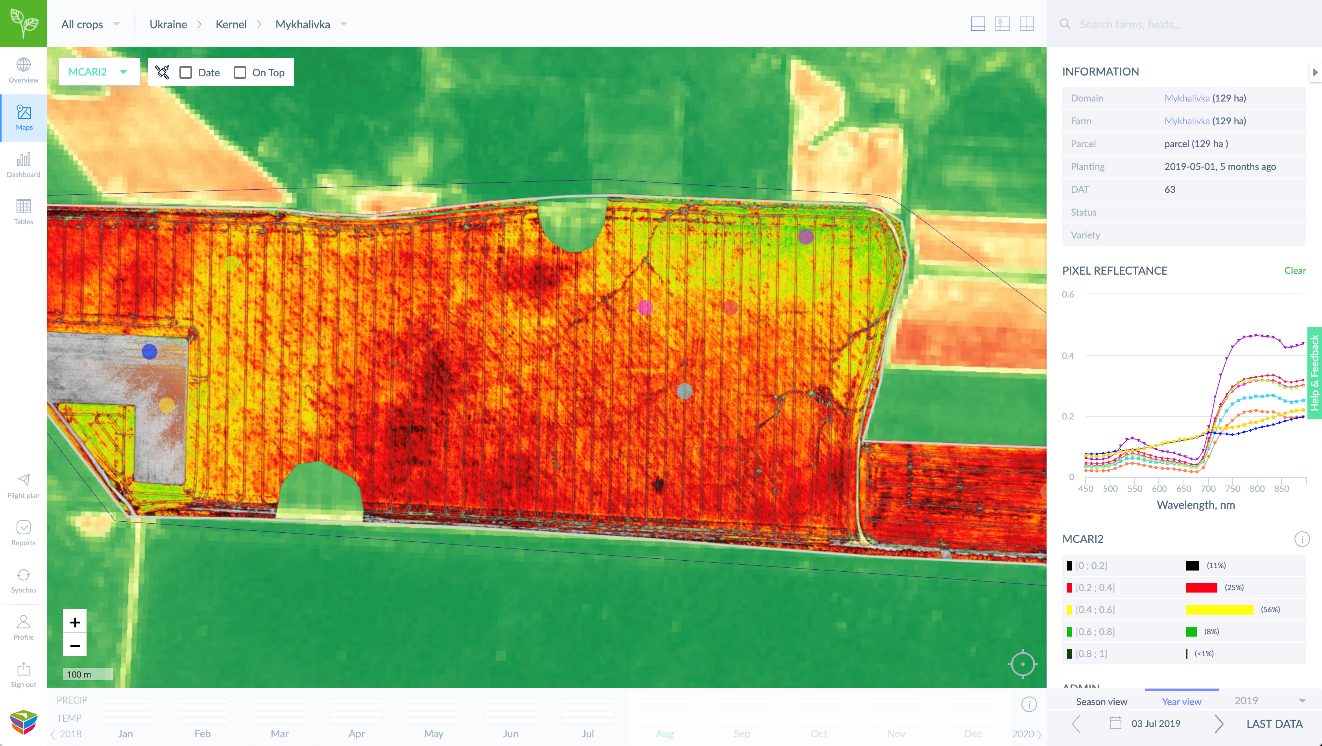Open the Mykhalivka Domain link
This screenshot has height=746, width=1322.
pos(1186,98)
